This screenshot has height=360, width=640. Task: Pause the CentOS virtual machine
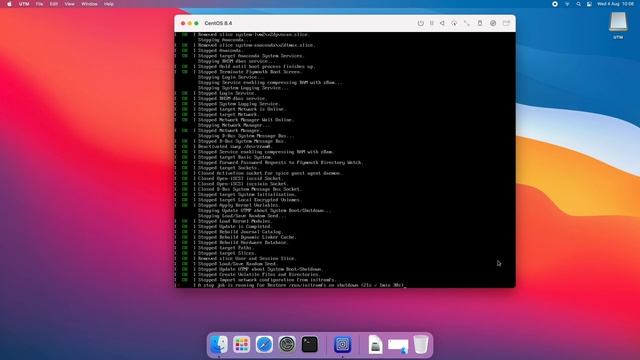pyautogui.click(x=432, y=23)
